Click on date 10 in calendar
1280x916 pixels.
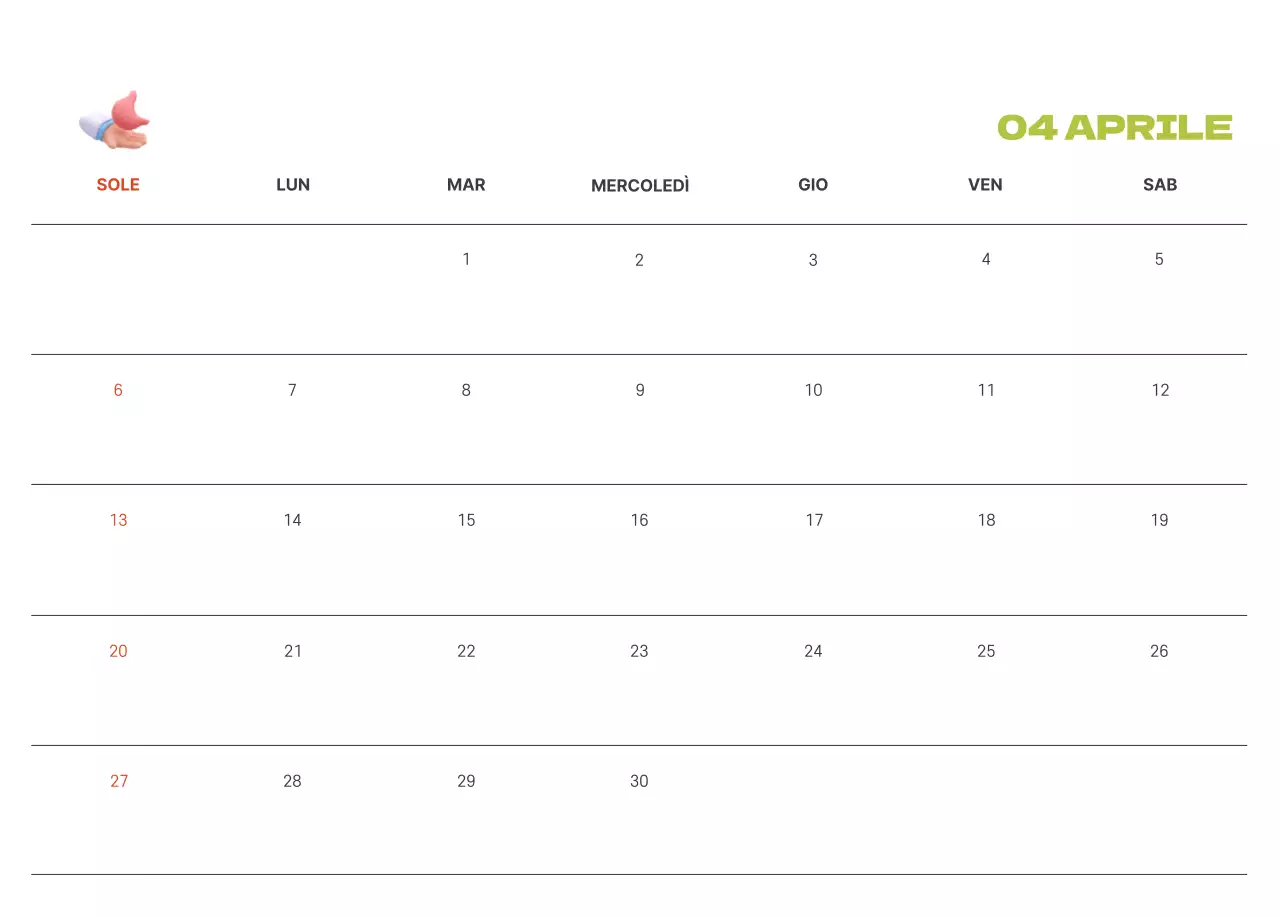[x=814, y=390]
